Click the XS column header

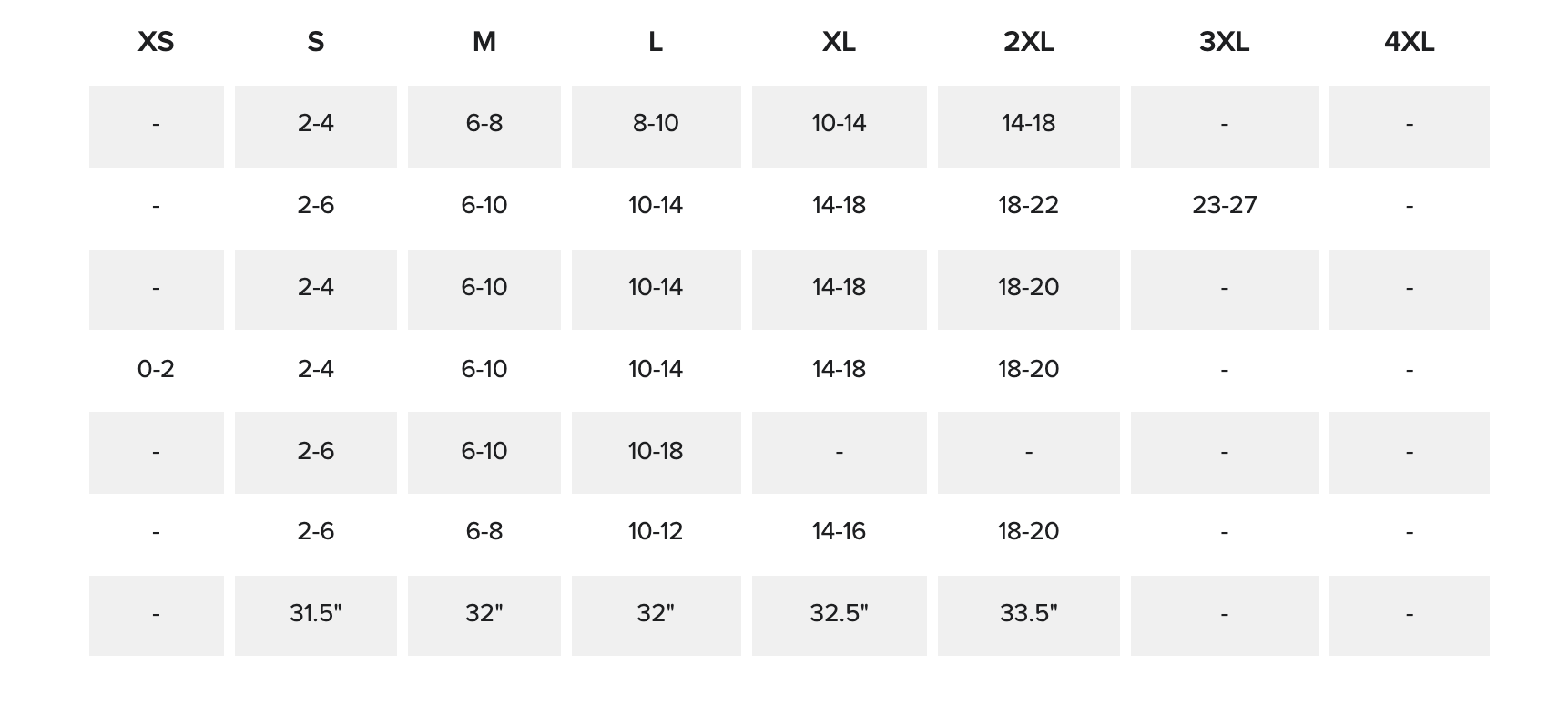point(156,42)
